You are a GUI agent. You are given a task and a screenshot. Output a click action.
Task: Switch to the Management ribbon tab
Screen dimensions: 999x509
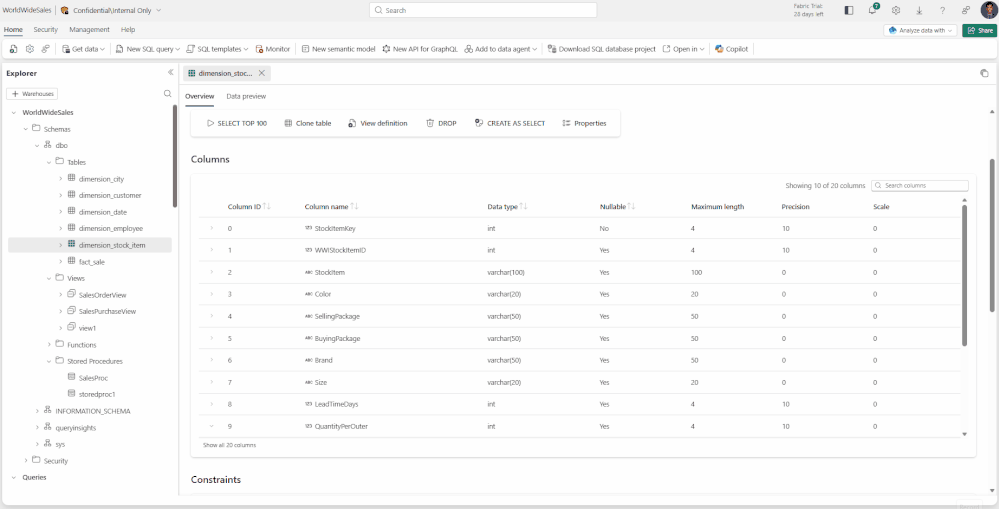tap(89, 29)
